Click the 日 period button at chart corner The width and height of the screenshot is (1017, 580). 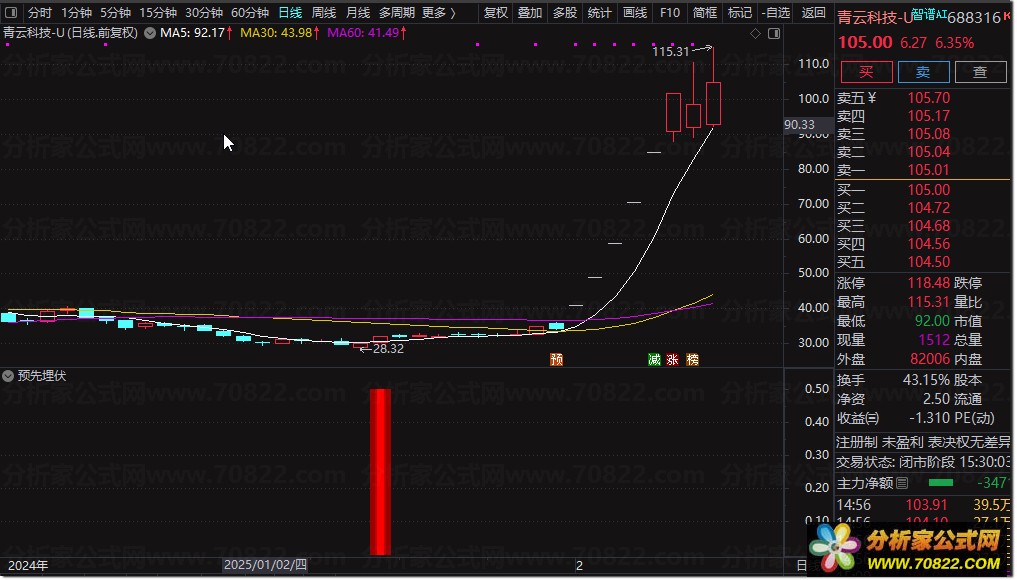point(802,566)
